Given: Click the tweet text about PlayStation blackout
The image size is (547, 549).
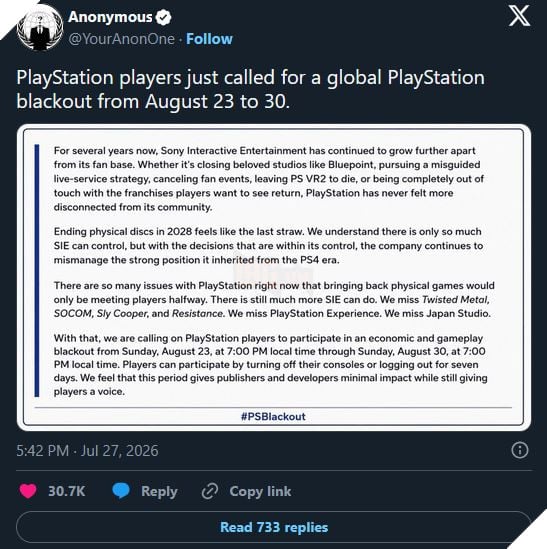Looking at the screenshot, I should [250, 89].
